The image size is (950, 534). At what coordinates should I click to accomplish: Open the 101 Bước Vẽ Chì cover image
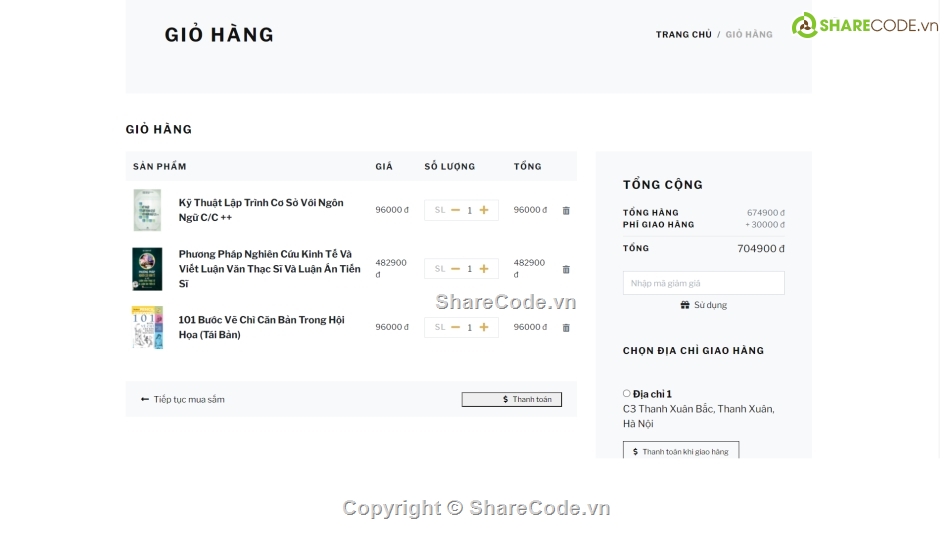point(147,327)
